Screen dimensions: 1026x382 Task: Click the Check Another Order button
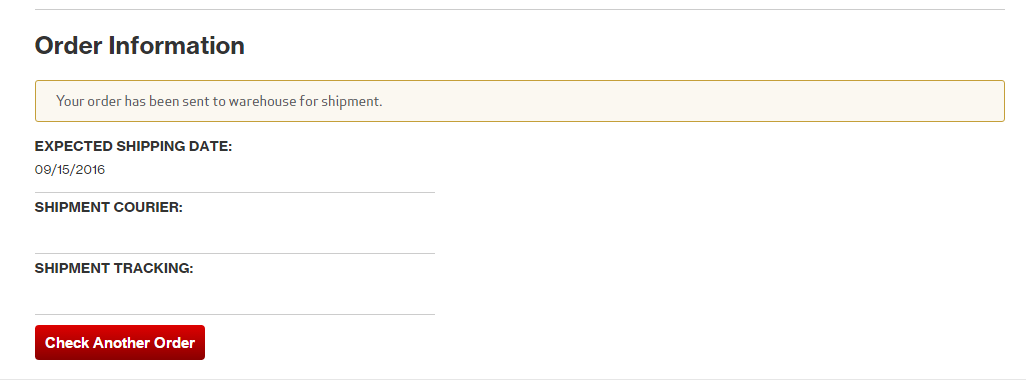point(120,343)
